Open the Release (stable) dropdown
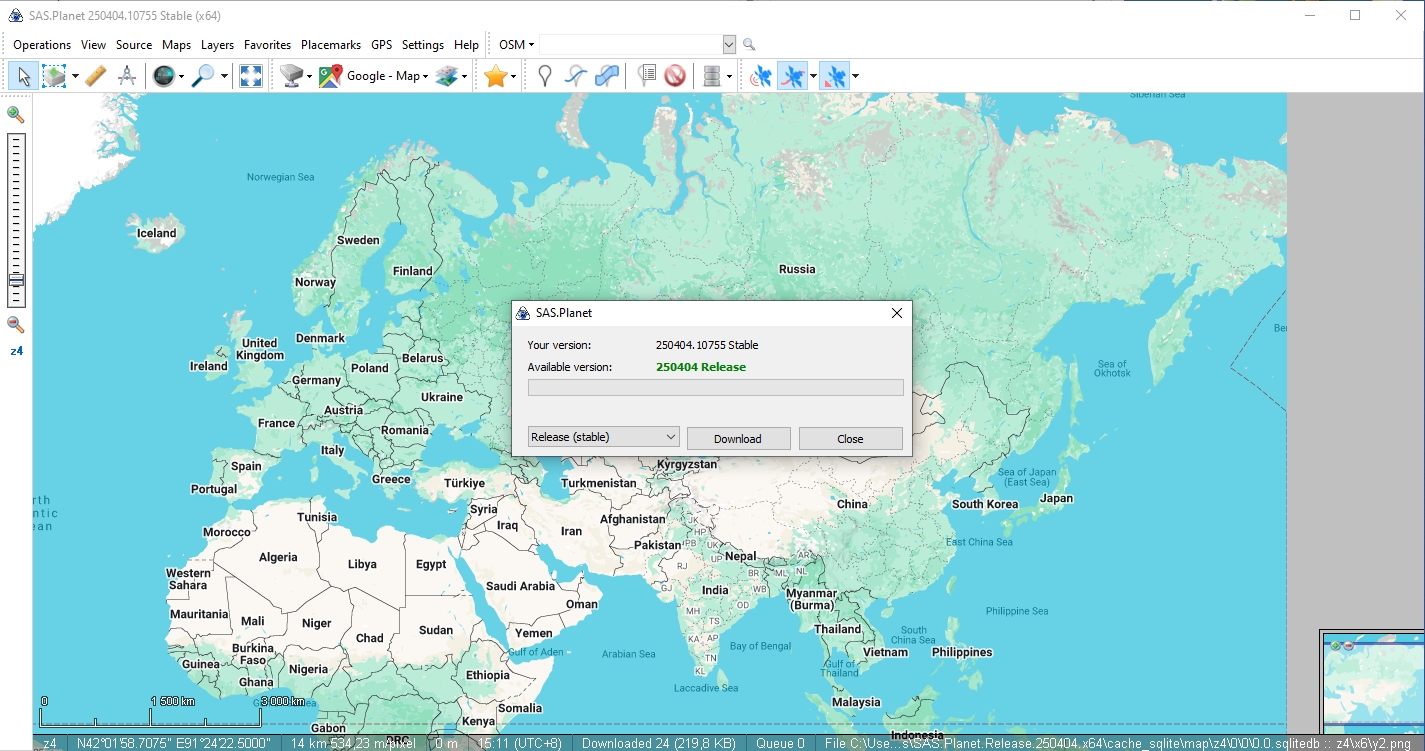 (x=602, y=437)
